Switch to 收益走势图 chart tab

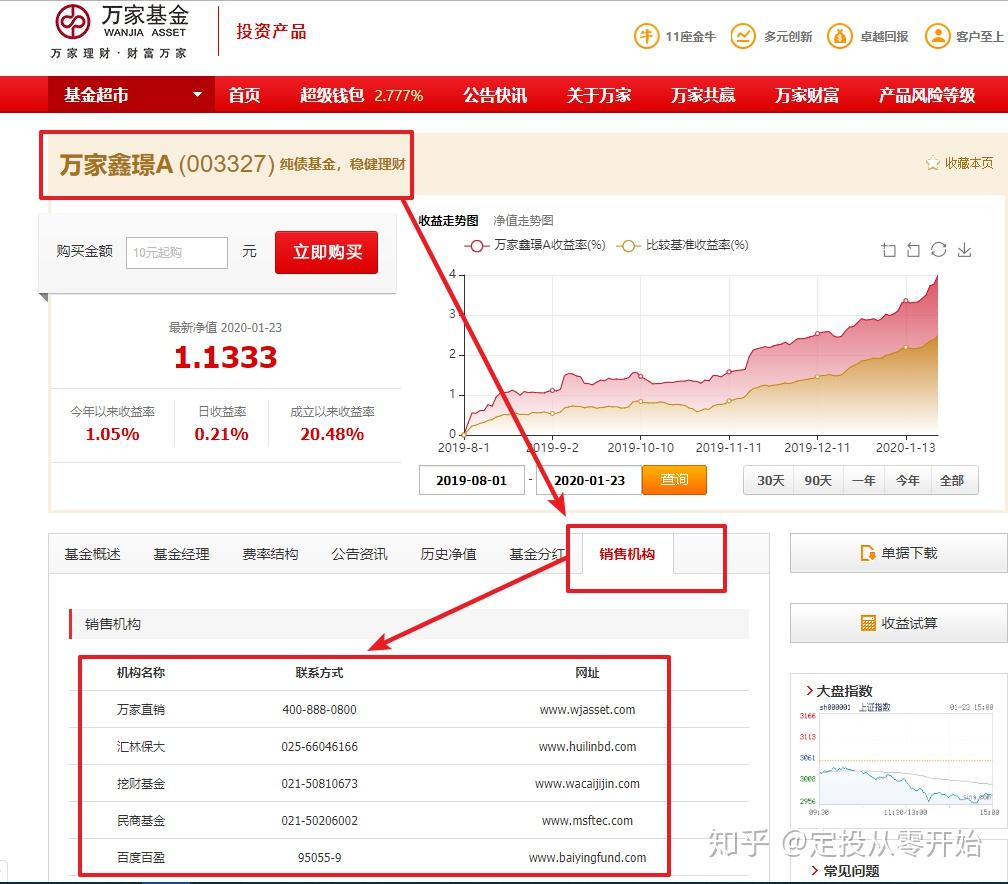449,221
